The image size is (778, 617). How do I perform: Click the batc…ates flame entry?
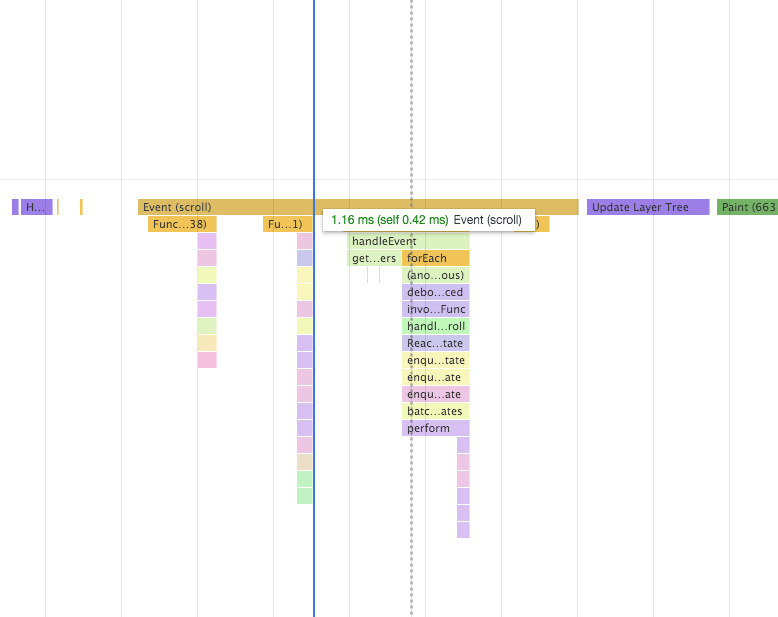pos(436,411)
